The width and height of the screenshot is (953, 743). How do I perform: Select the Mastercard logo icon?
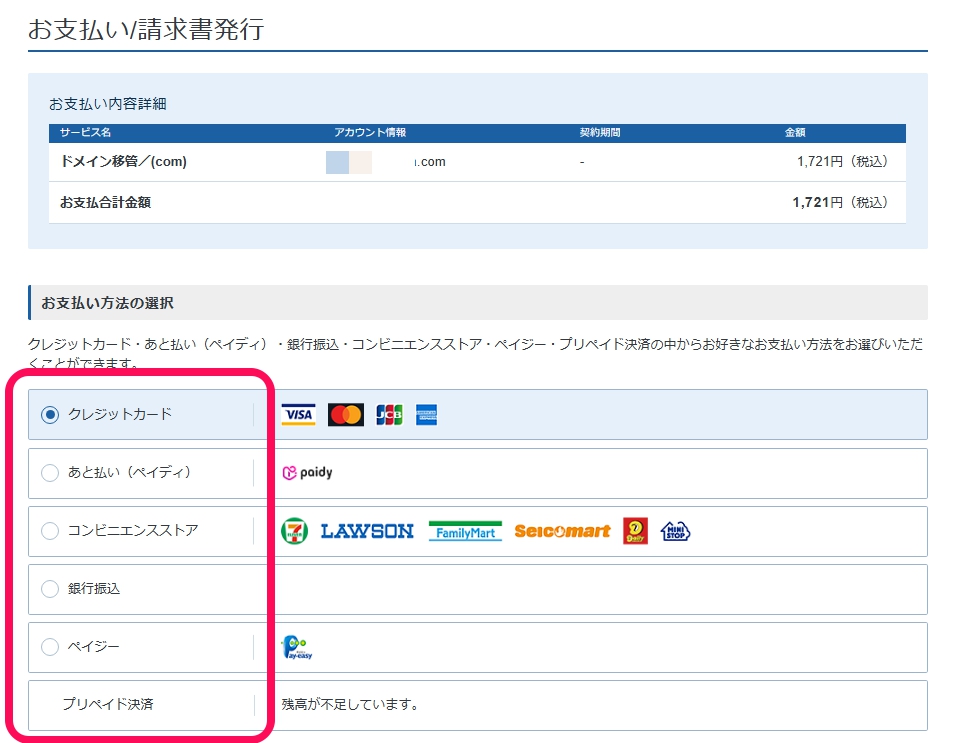(x=344, y=413)
